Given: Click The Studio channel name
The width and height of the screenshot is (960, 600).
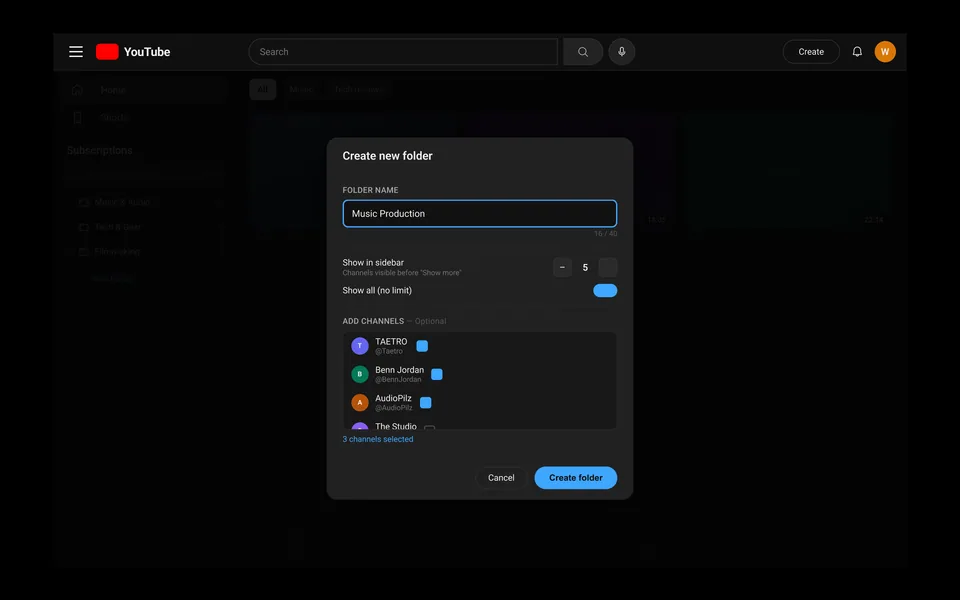Looking at the screenshot, I should (x=396, y=426).
